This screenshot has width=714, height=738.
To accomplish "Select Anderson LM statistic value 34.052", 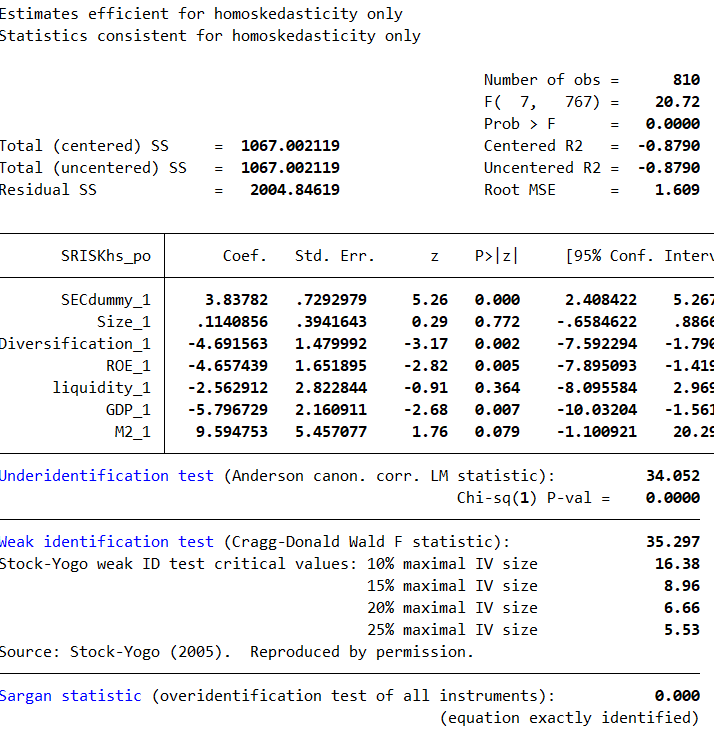I will click(673, 475).
